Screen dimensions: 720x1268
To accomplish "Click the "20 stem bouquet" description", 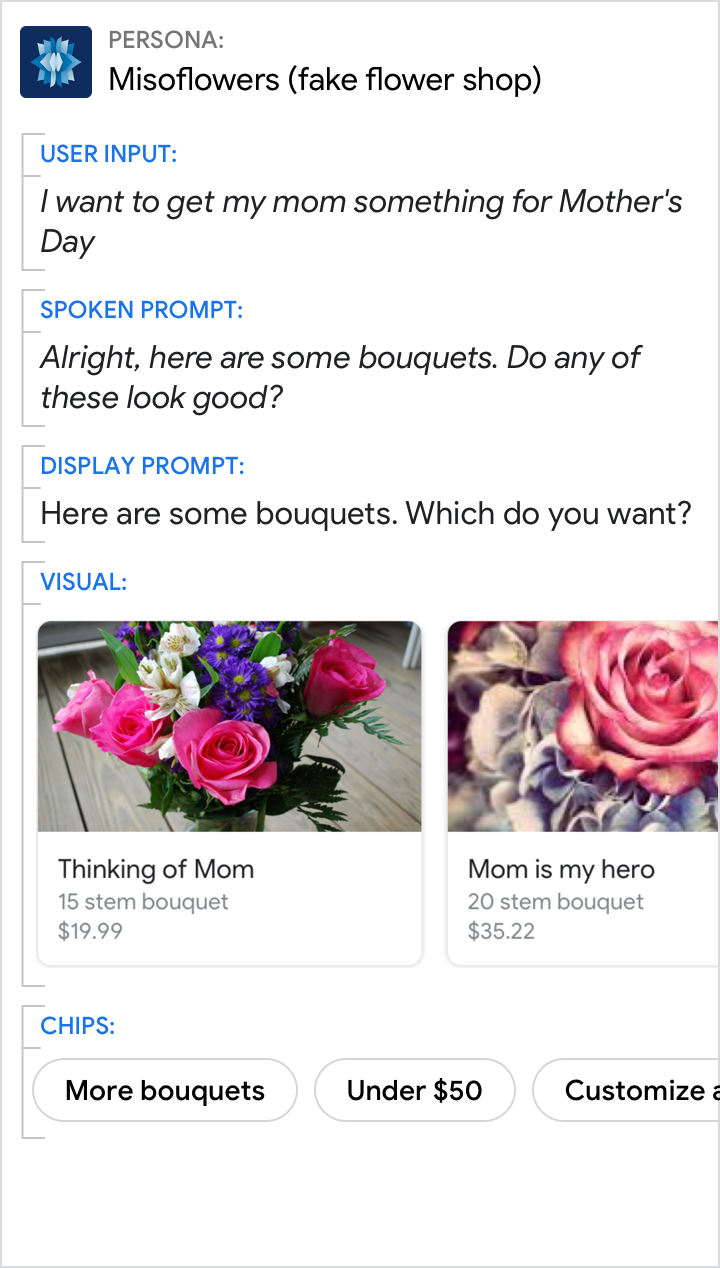I will coord(556,901).
